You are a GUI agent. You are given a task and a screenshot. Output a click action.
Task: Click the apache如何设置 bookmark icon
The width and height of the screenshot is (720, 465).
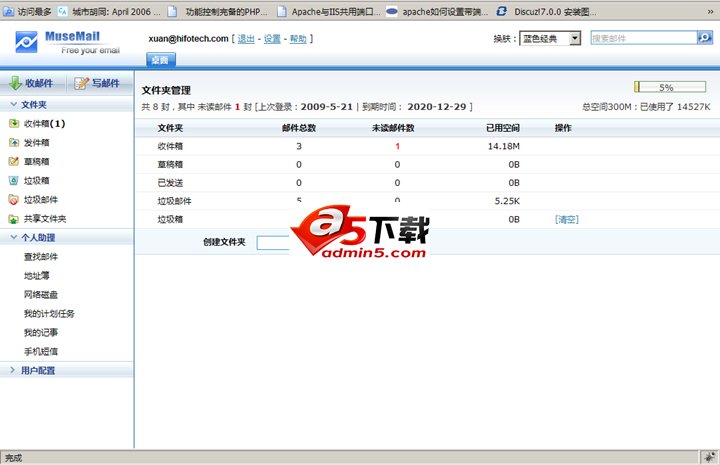392,11
